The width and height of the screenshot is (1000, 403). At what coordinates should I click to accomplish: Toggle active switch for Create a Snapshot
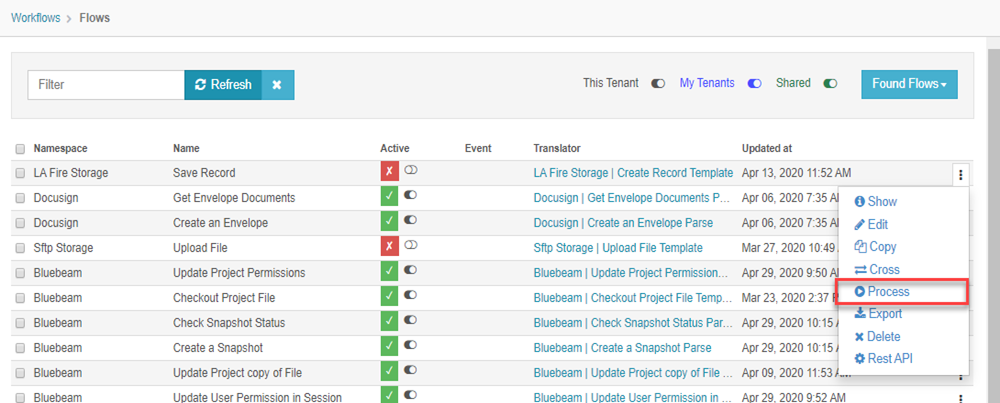pos(410,344)
